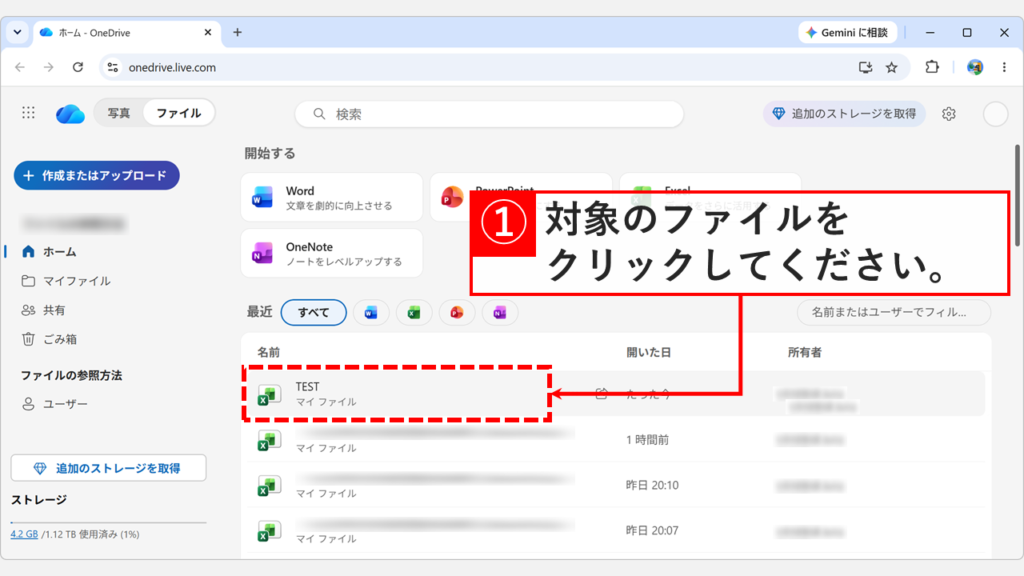The image size is (1024, 576).
Task: Focus the 検索 search box
Action: point(489,114)
